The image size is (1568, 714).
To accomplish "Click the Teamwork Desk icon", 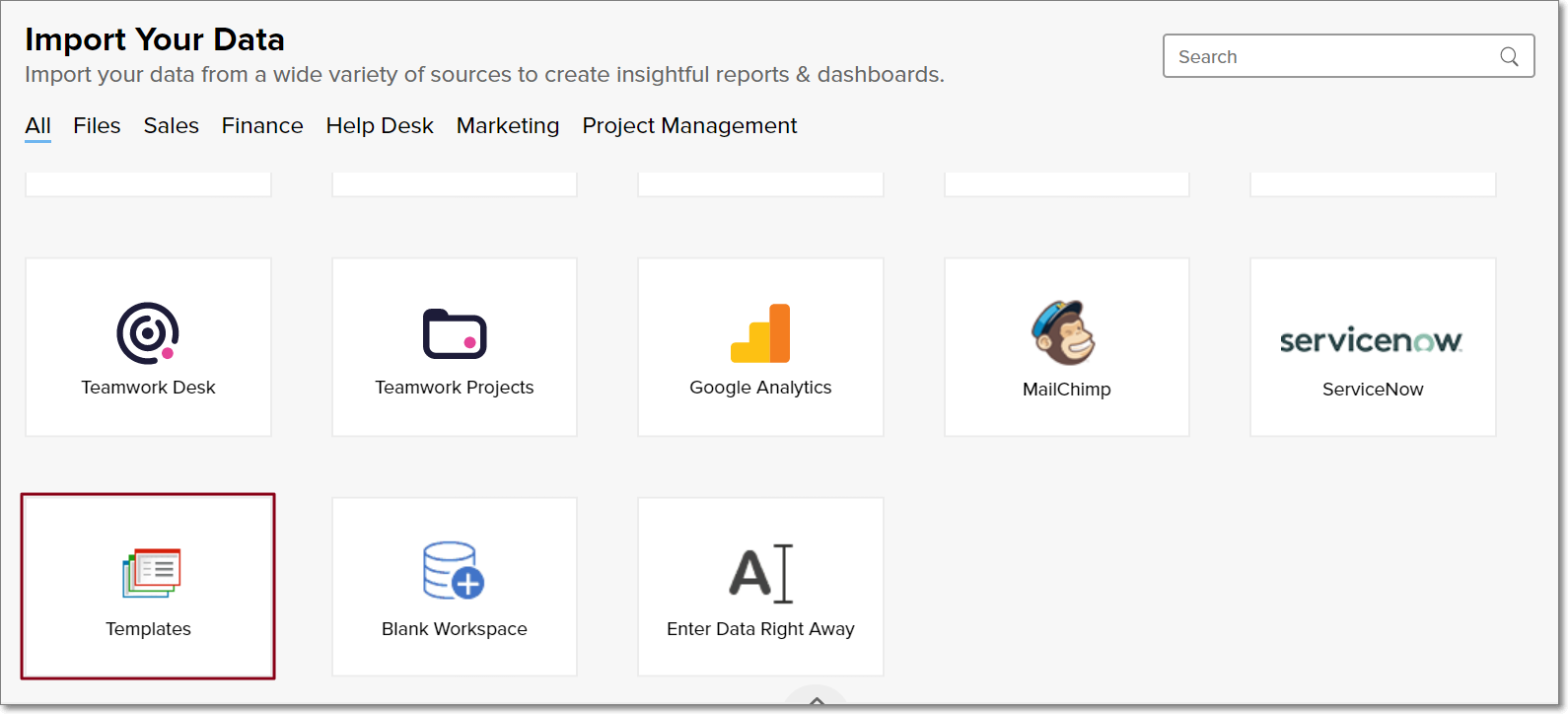I will click(148, 333).
